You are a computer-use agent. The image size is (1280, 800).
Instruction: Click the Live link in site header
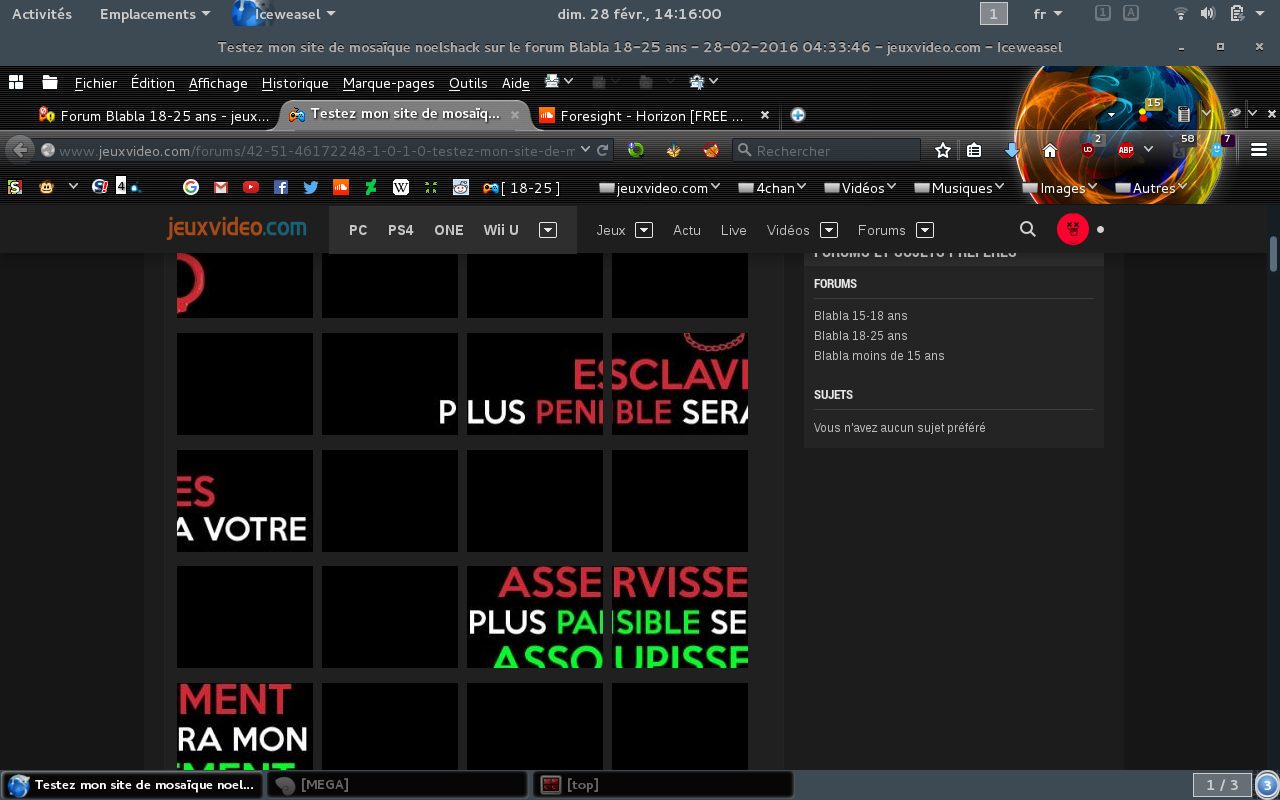click(x=734, y=229)
